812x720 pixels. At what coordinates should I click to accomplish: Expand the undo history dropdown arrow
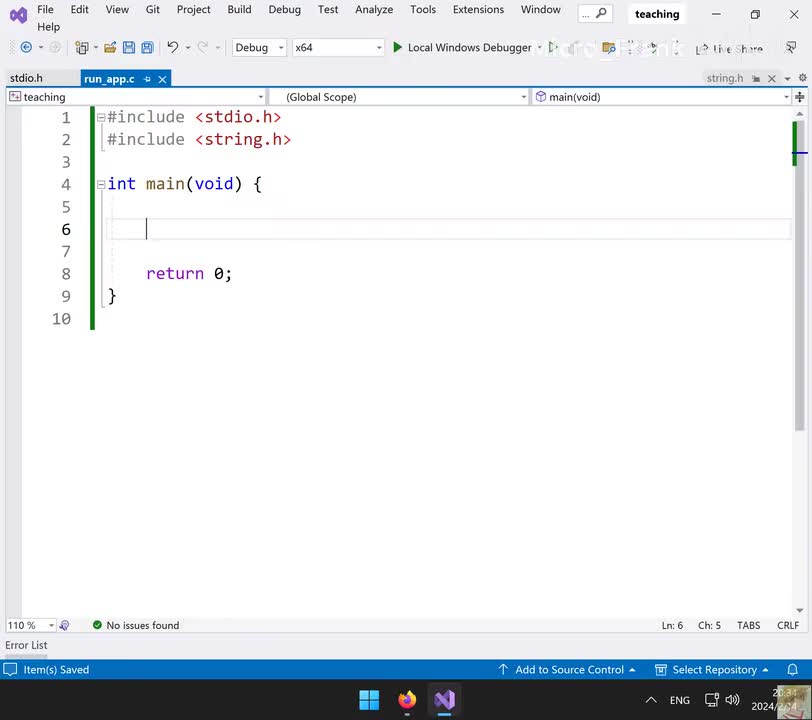click(188, 48)
